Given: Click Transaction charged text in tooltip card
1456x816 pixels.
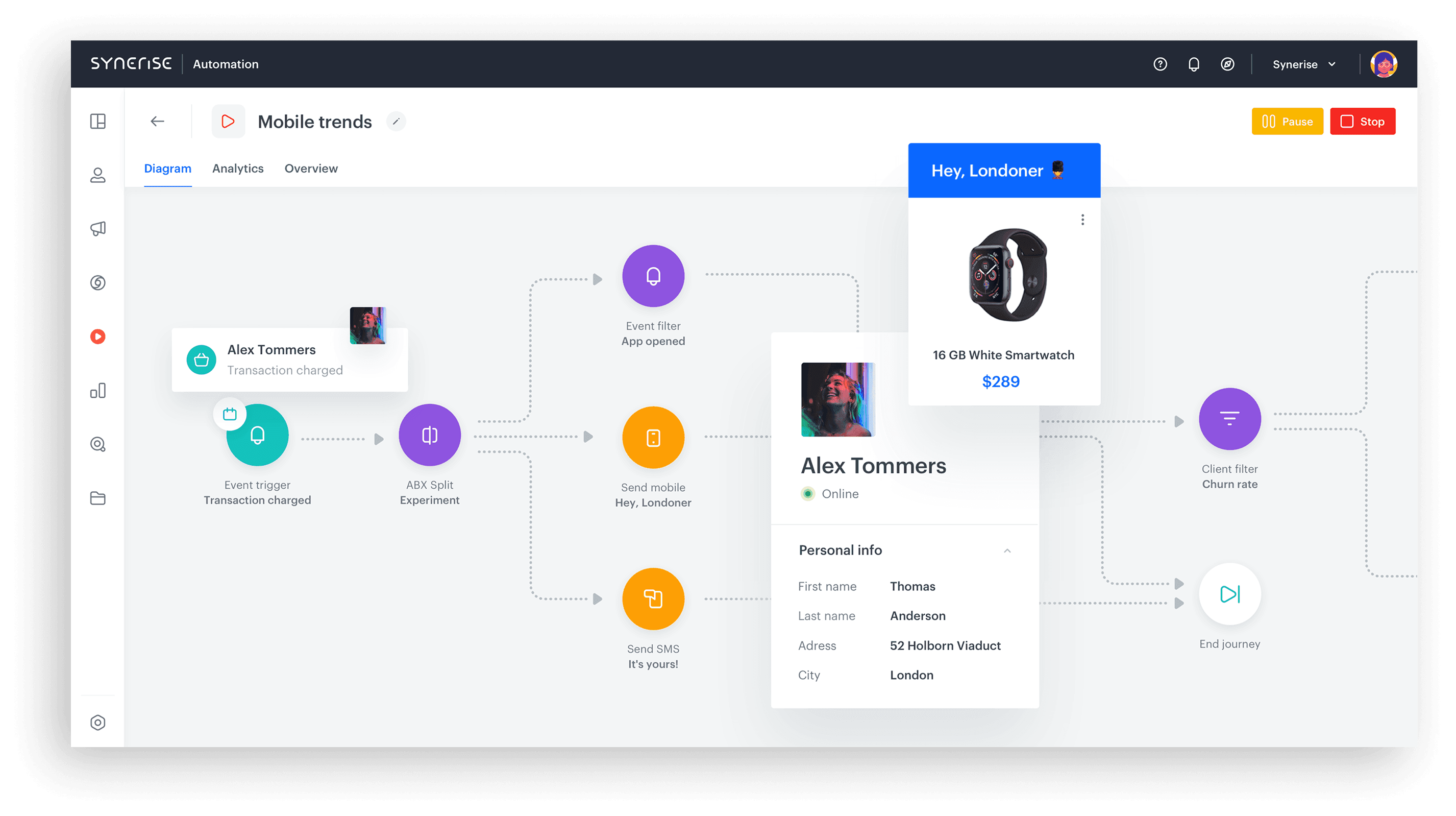Looking at the screenshot, I should pyautogui.click(x=285, y=370).
